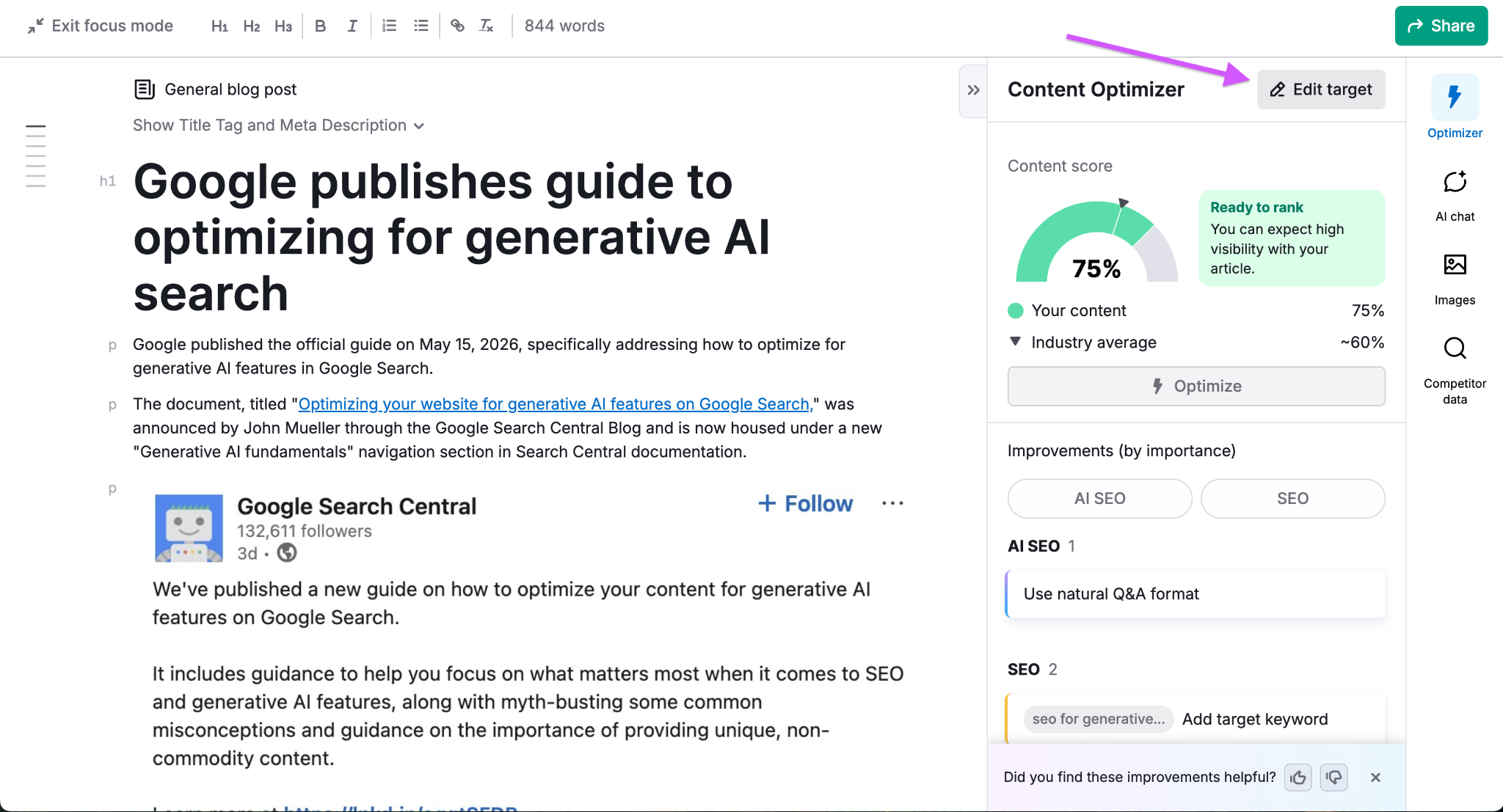The width and height of the screenshot is (1503, 812).
Task: Open the Optimizing your website for generative AI link
Action: coord(554,404)
